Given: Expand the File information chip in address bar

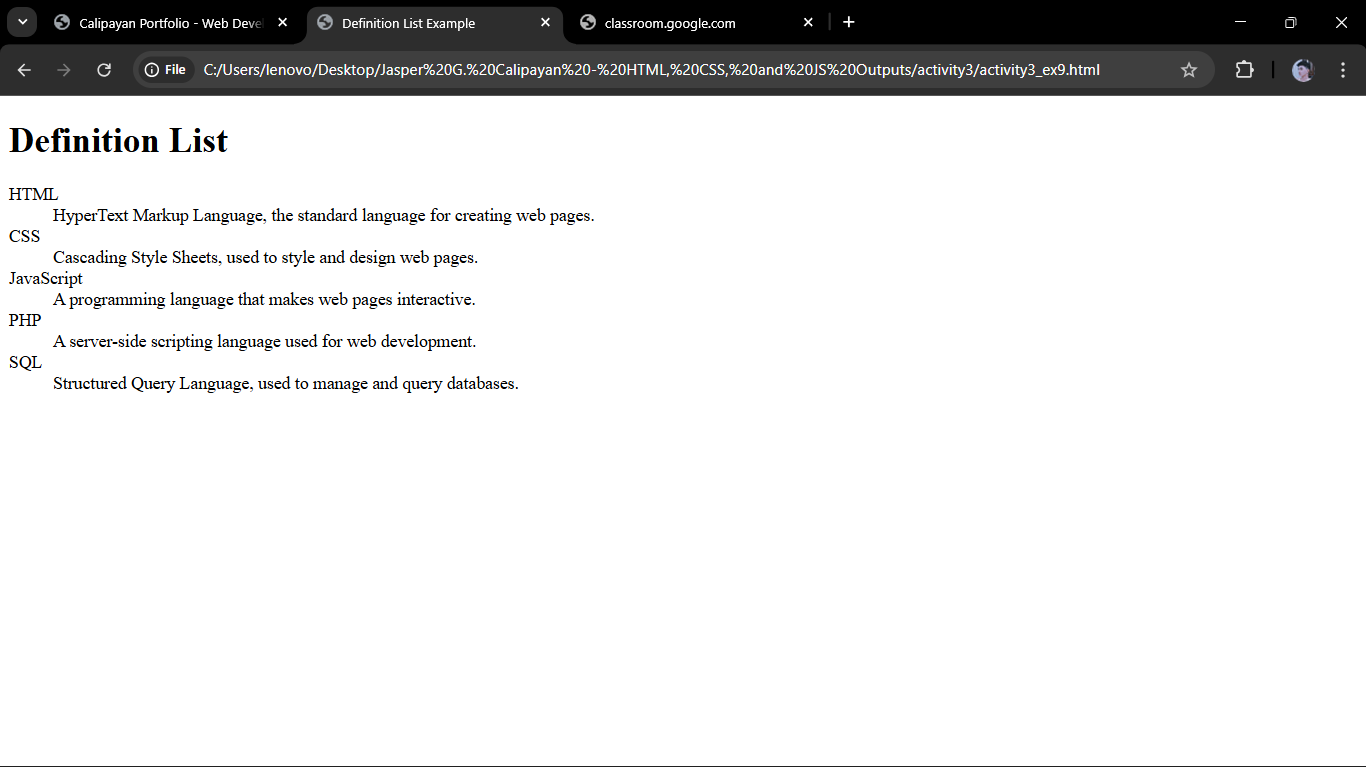Looking at the screenshot, I should click(164, 69).
